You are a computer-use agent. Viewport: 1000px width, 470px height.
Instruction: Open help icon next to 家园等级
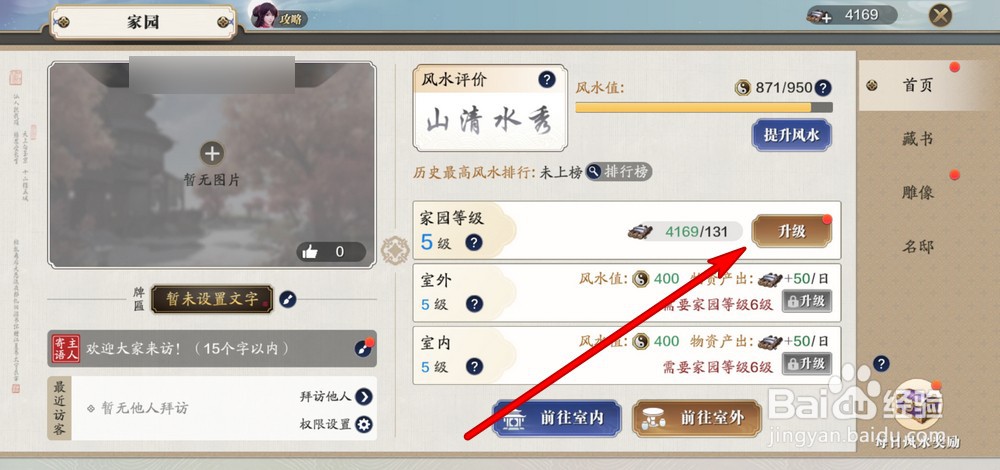point(474,242)
